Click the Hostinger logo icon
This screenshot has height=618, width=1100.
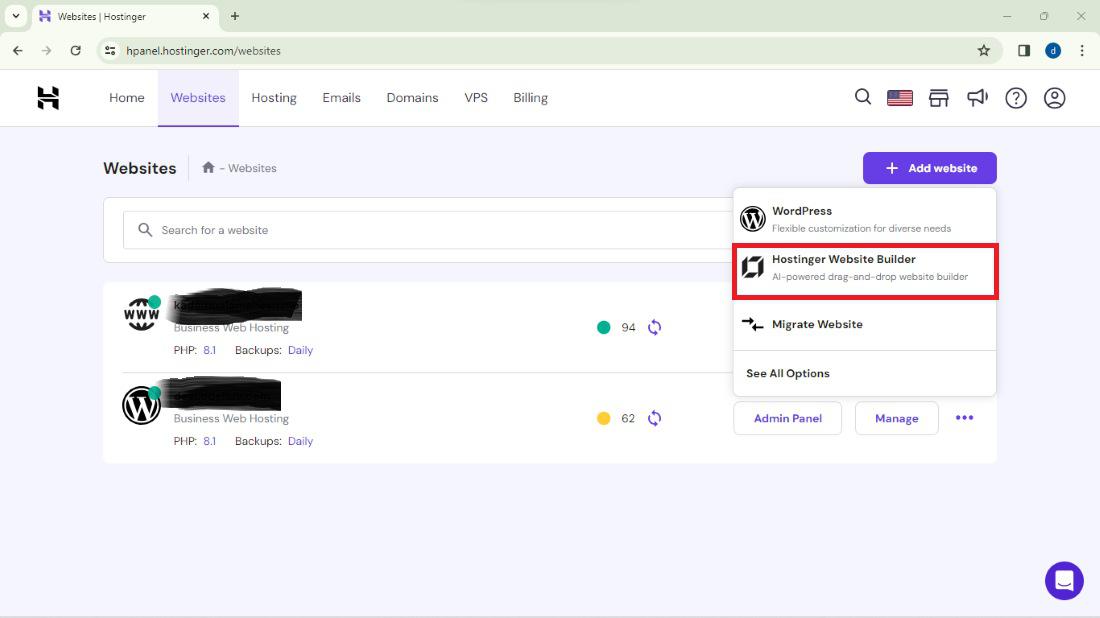coord(48,98)
